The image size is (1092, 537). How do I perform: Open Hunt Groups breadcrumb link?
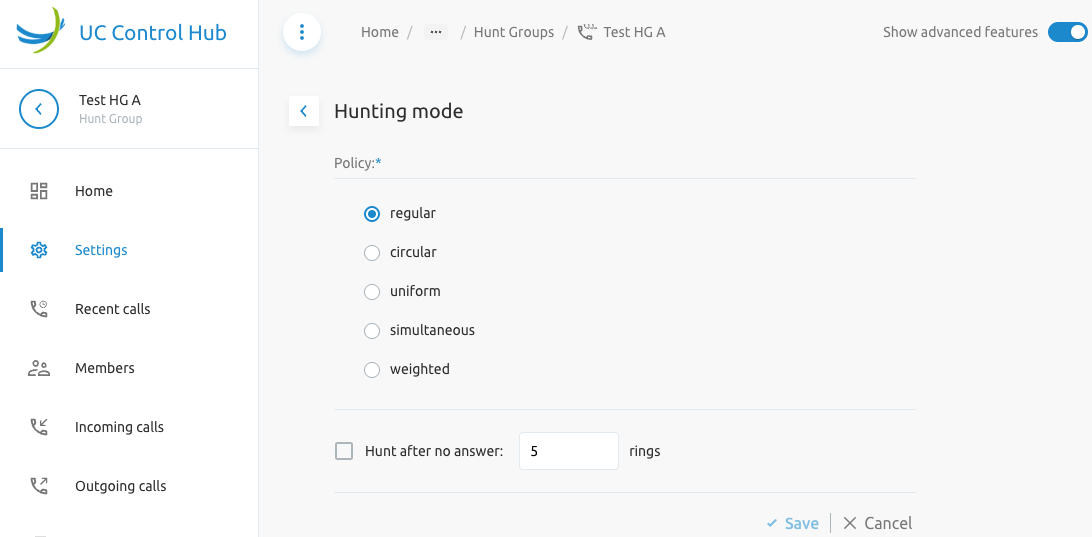point(514,32)
